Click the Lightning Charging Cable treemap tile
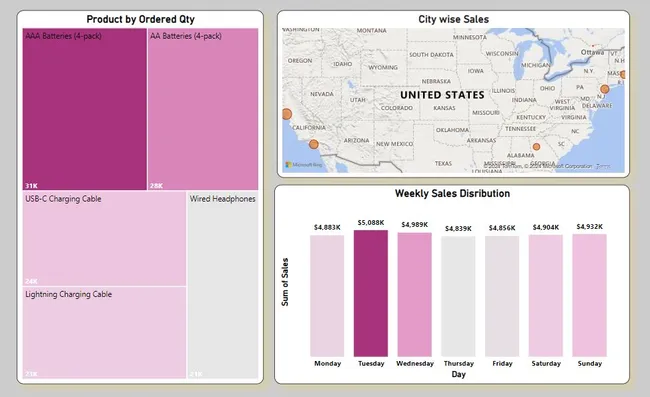Viewport: 650px width, 397px height. pos(104,332)
